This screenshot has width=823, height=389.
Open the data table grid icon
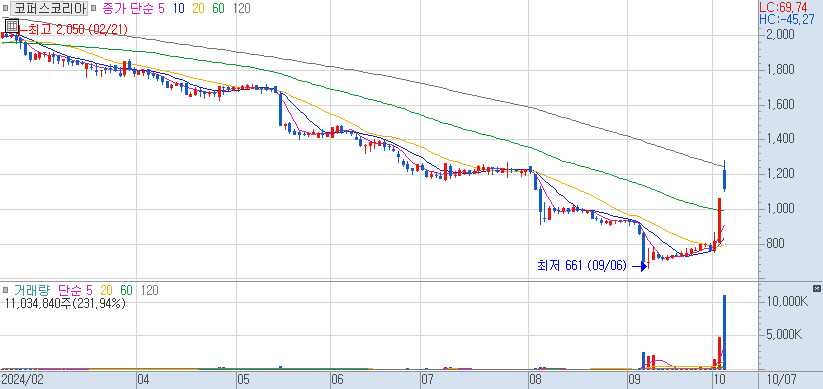coord(12,26)
